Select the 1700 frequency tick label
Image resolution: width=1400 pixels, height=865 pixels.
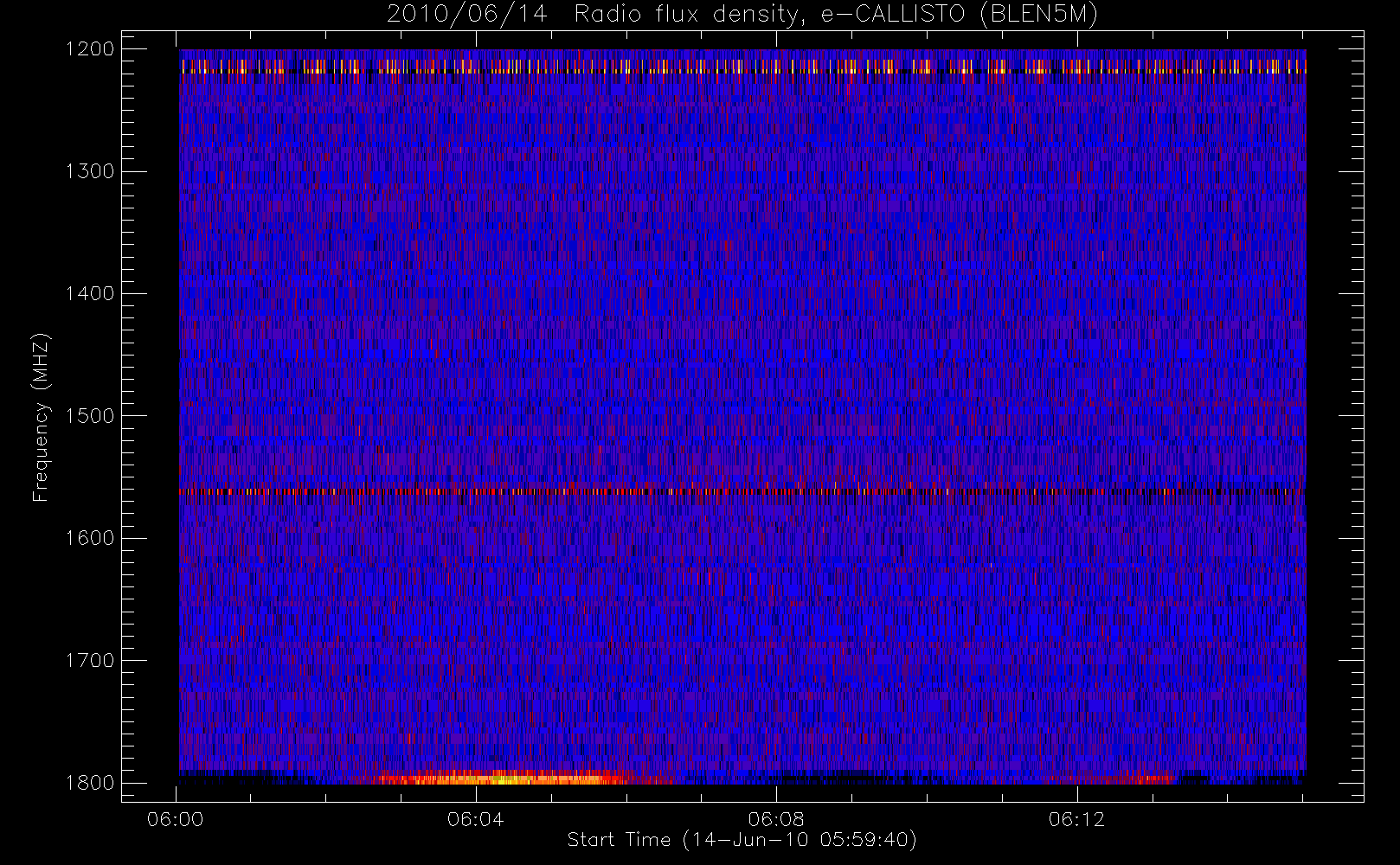90,660
